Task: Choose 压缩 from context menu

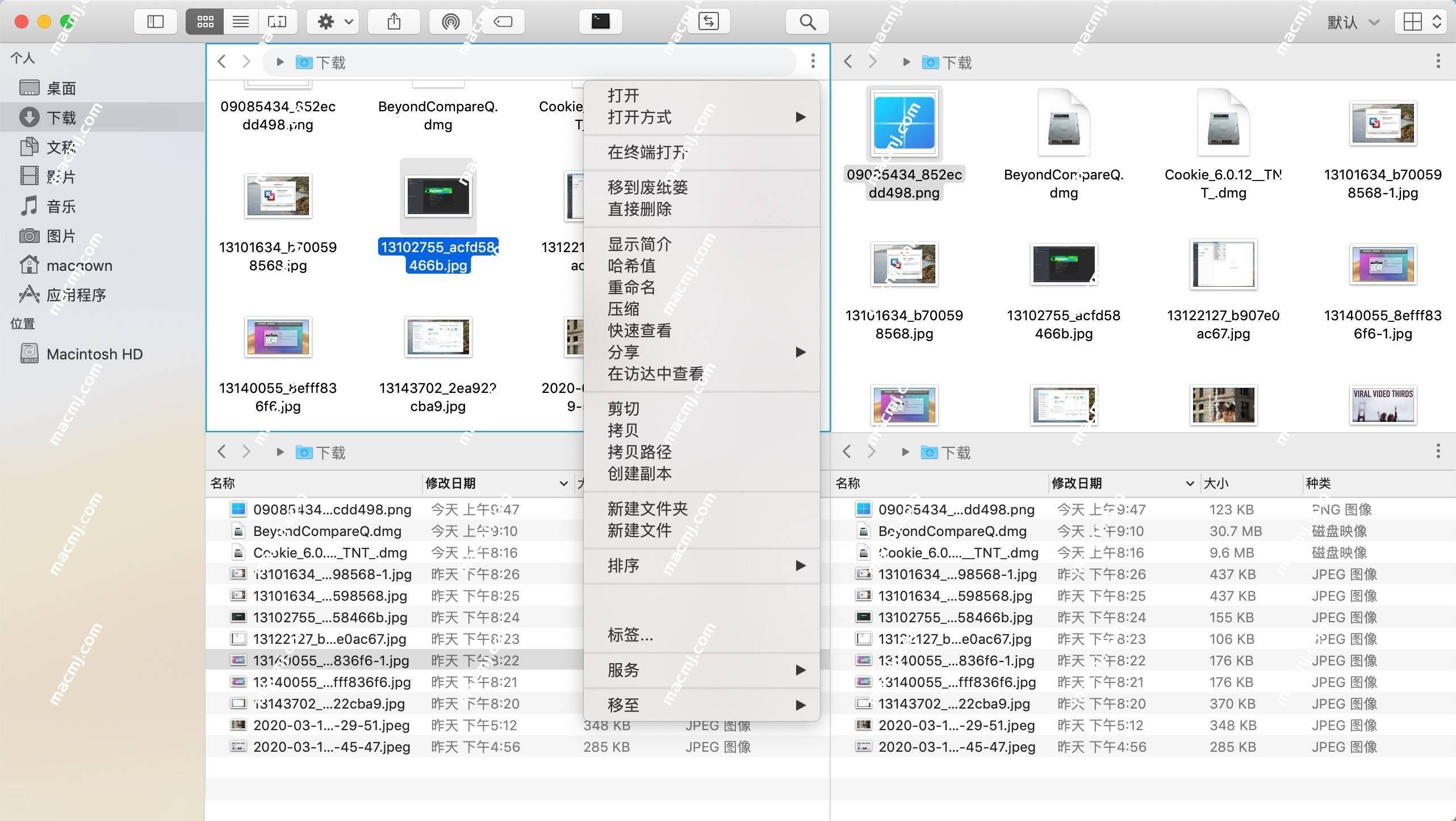Action: tap(702, 309)
